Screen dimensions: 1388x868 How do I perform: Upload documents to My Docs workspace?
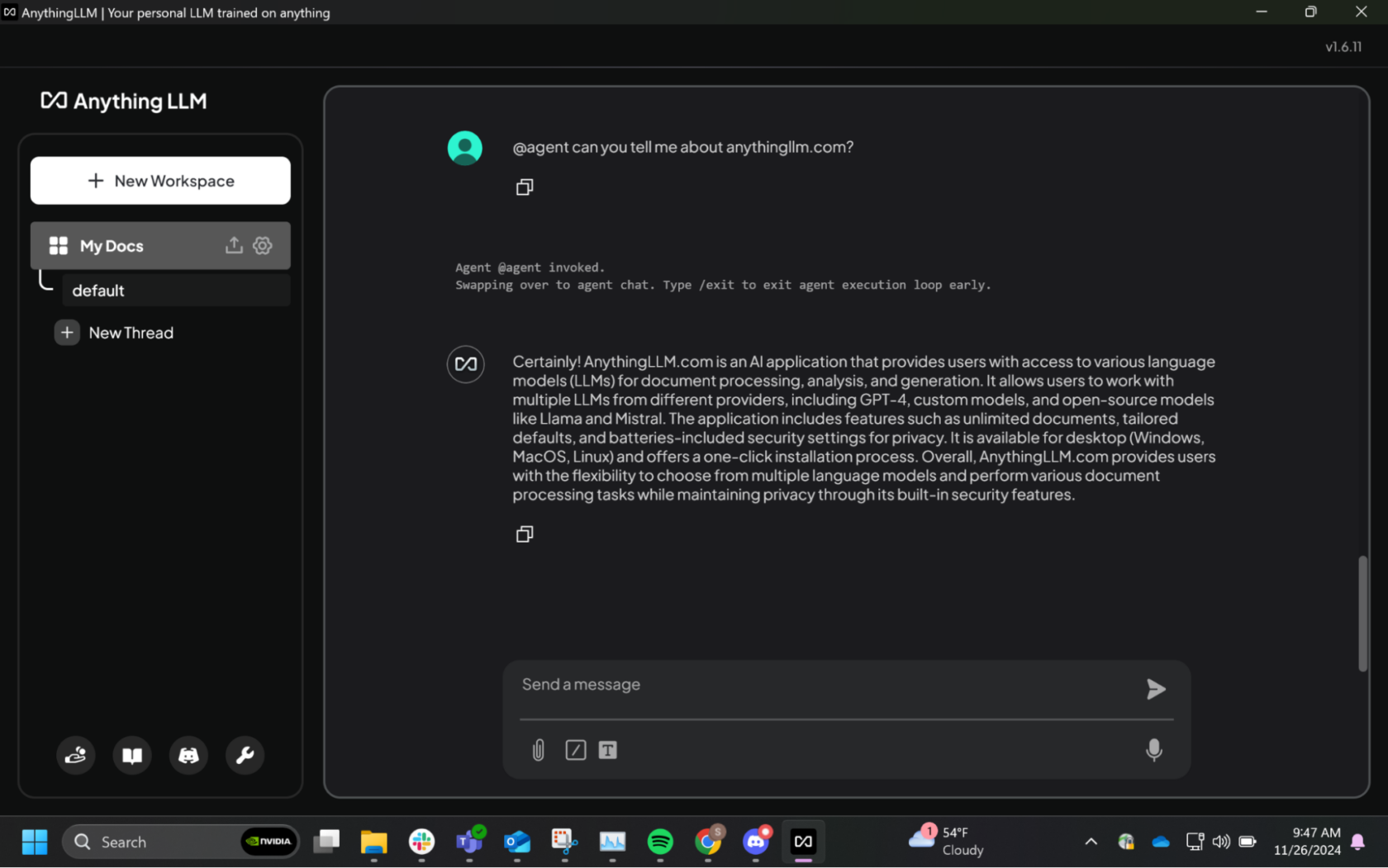(234, 245)
